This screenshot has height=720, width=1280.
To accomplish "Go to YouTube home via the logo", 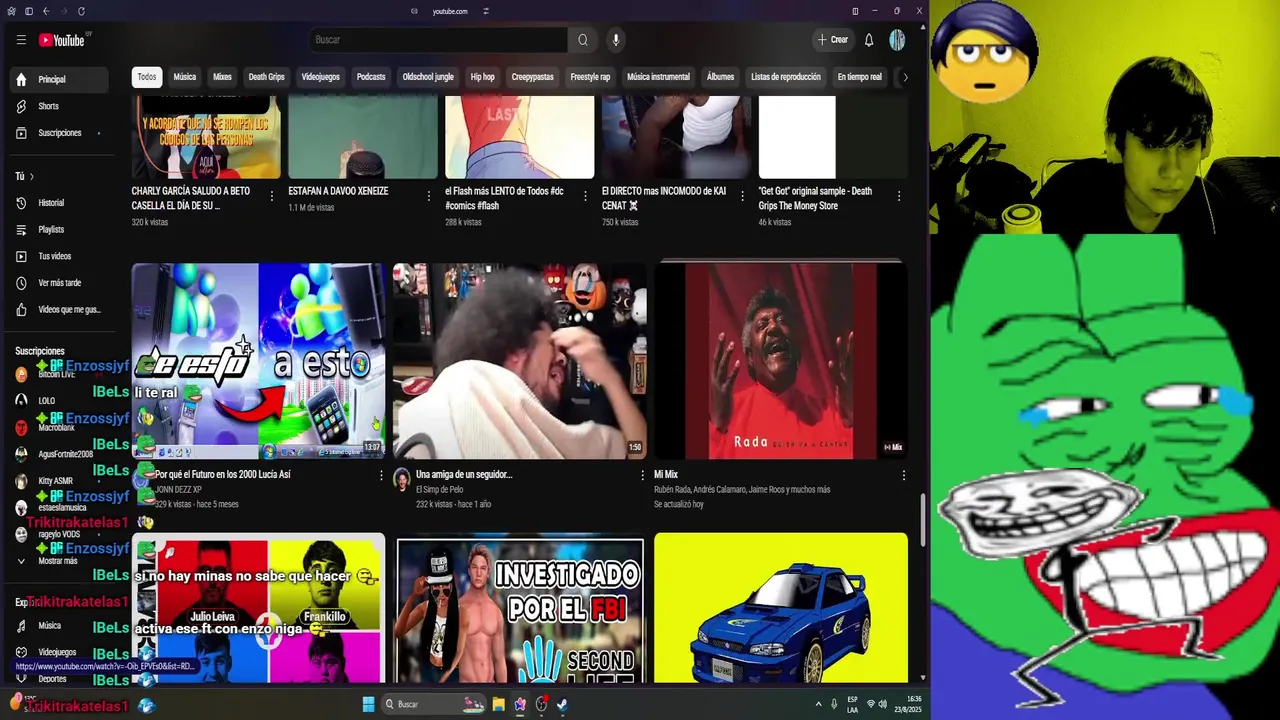I will (x=62, y=40).
